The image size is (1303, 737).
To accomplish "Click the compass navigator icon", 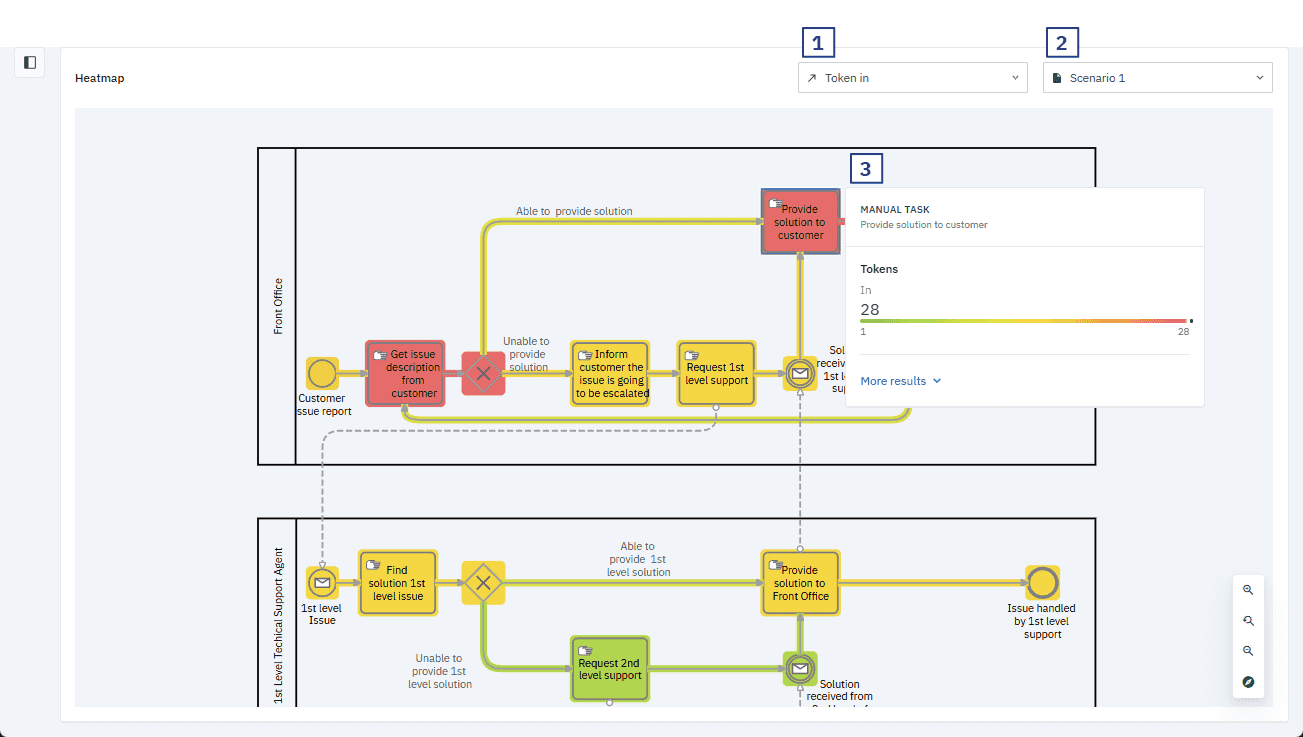I will 1248,682.
